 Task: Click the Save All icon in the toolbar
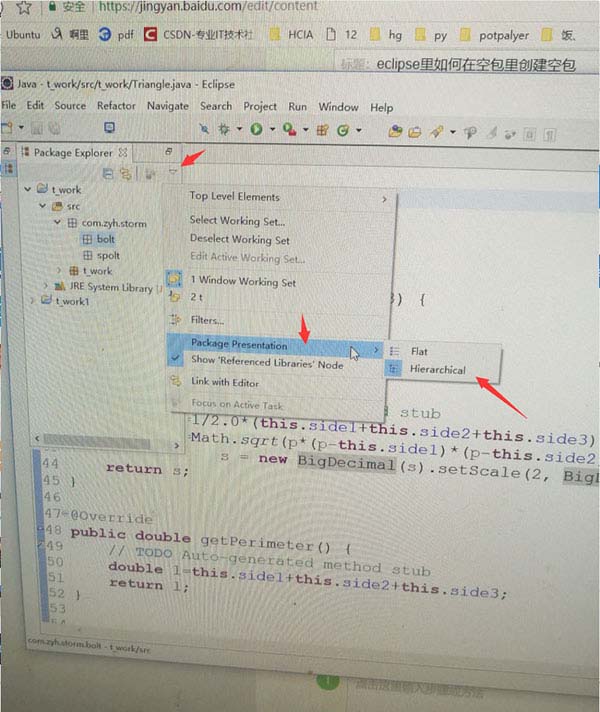click(x=55, y=129)
